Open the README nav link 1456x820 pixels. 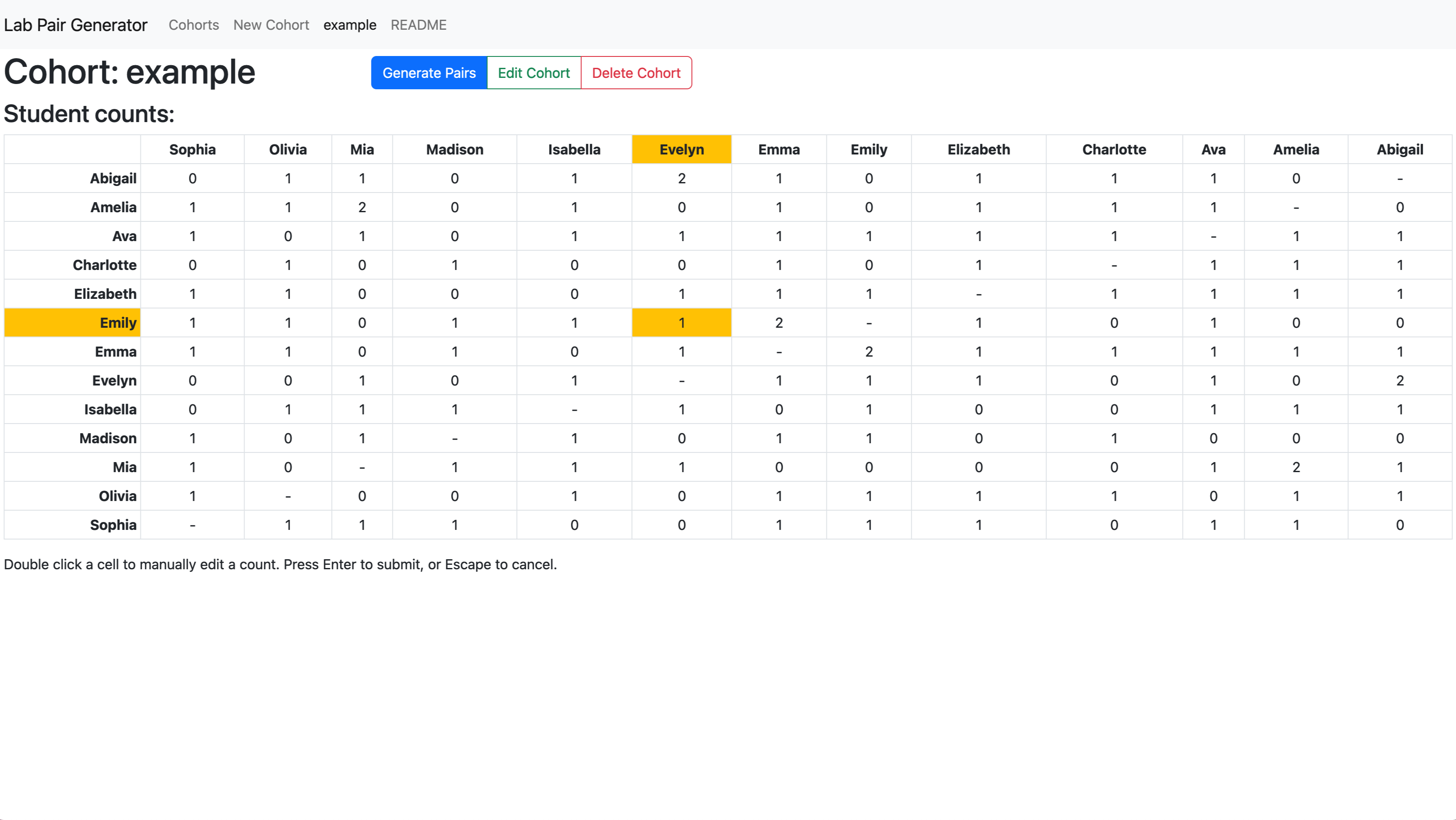click(418, 25)
